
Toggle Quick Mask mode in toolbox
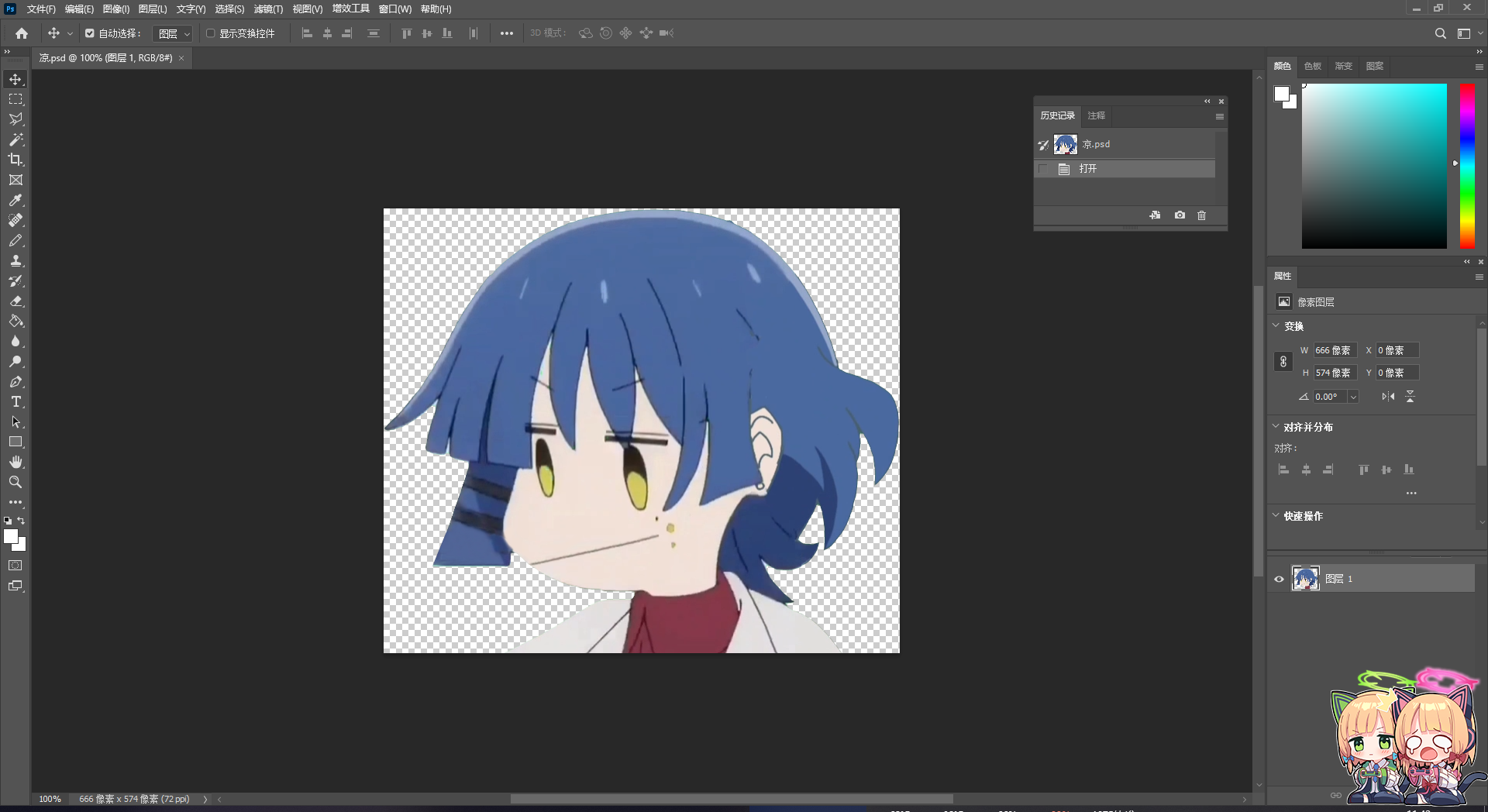[x=15, y=566]
